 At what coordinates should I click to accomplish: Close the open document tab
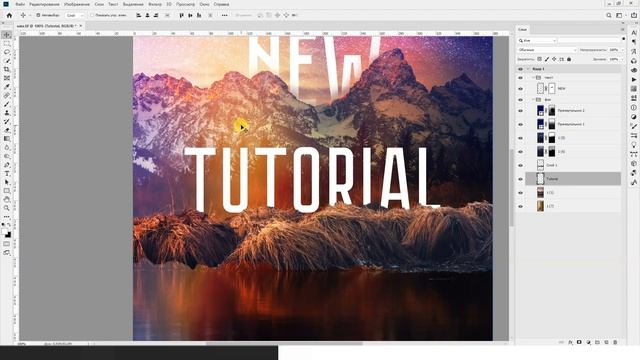click(81, 26)
